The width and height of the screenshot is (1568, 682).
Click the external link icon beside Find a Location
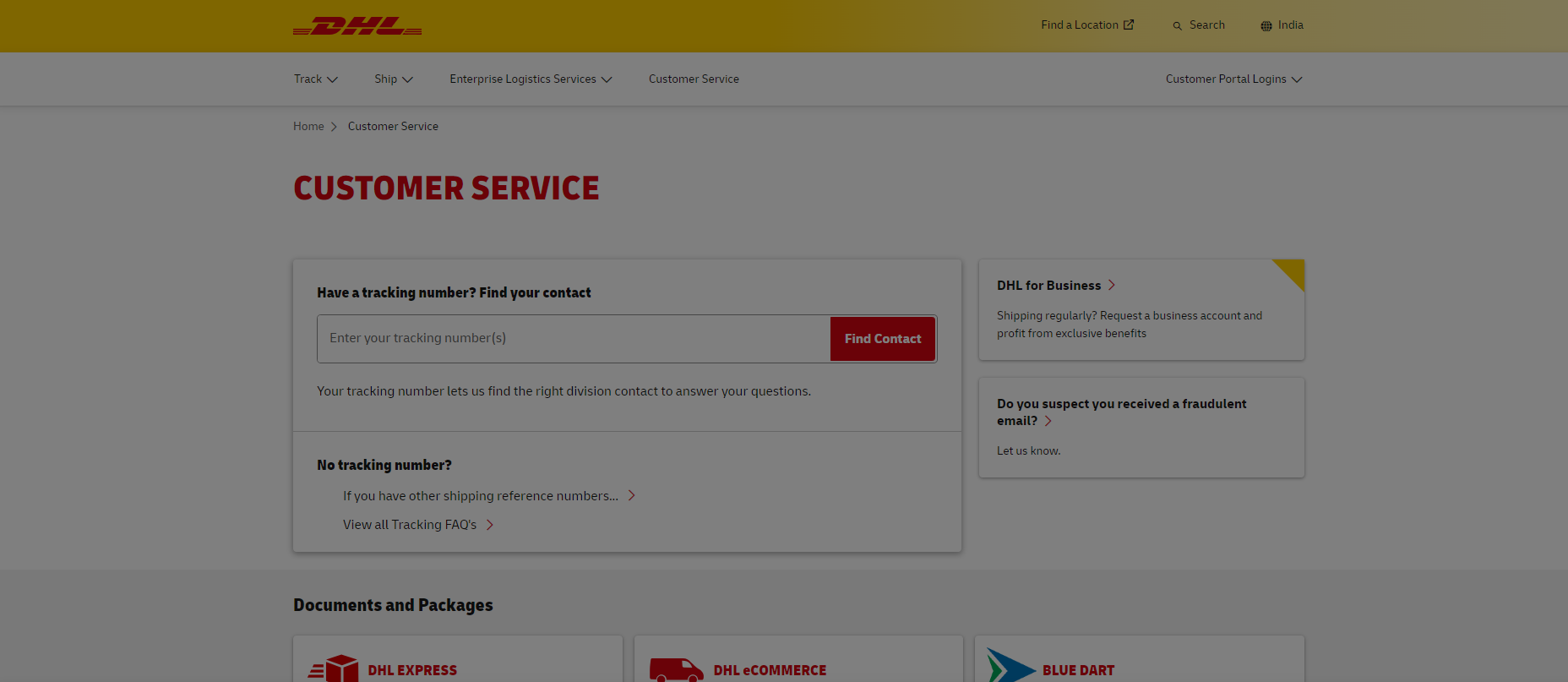1129,25
